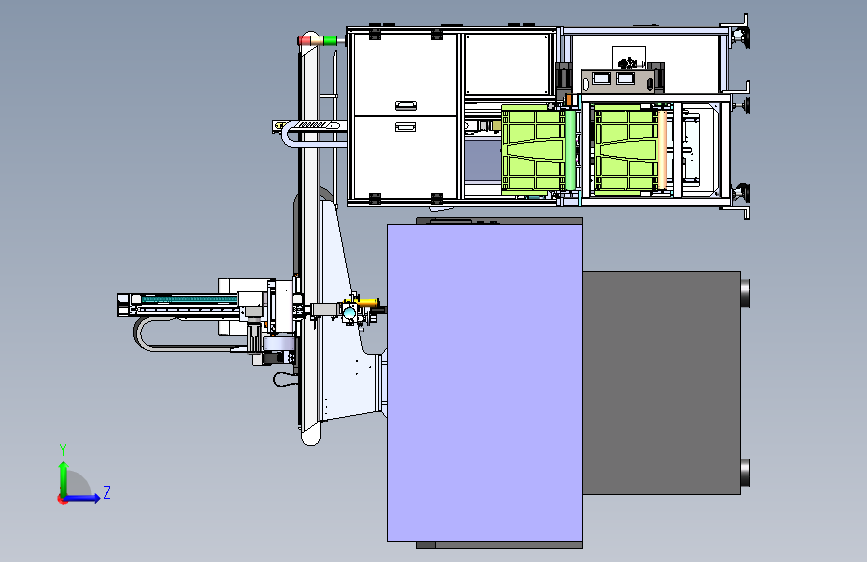Select the orange vertical roller

click(x=662, y=150)
